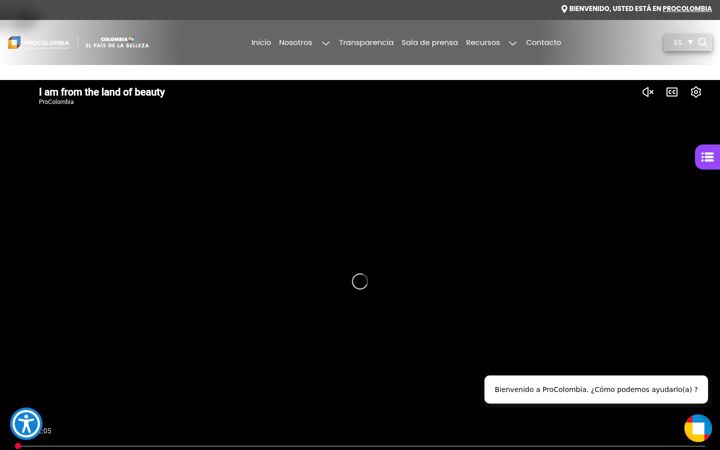Click the ProColombia logo
Screen dimensions: 720x450
click(x=39, y=43)
